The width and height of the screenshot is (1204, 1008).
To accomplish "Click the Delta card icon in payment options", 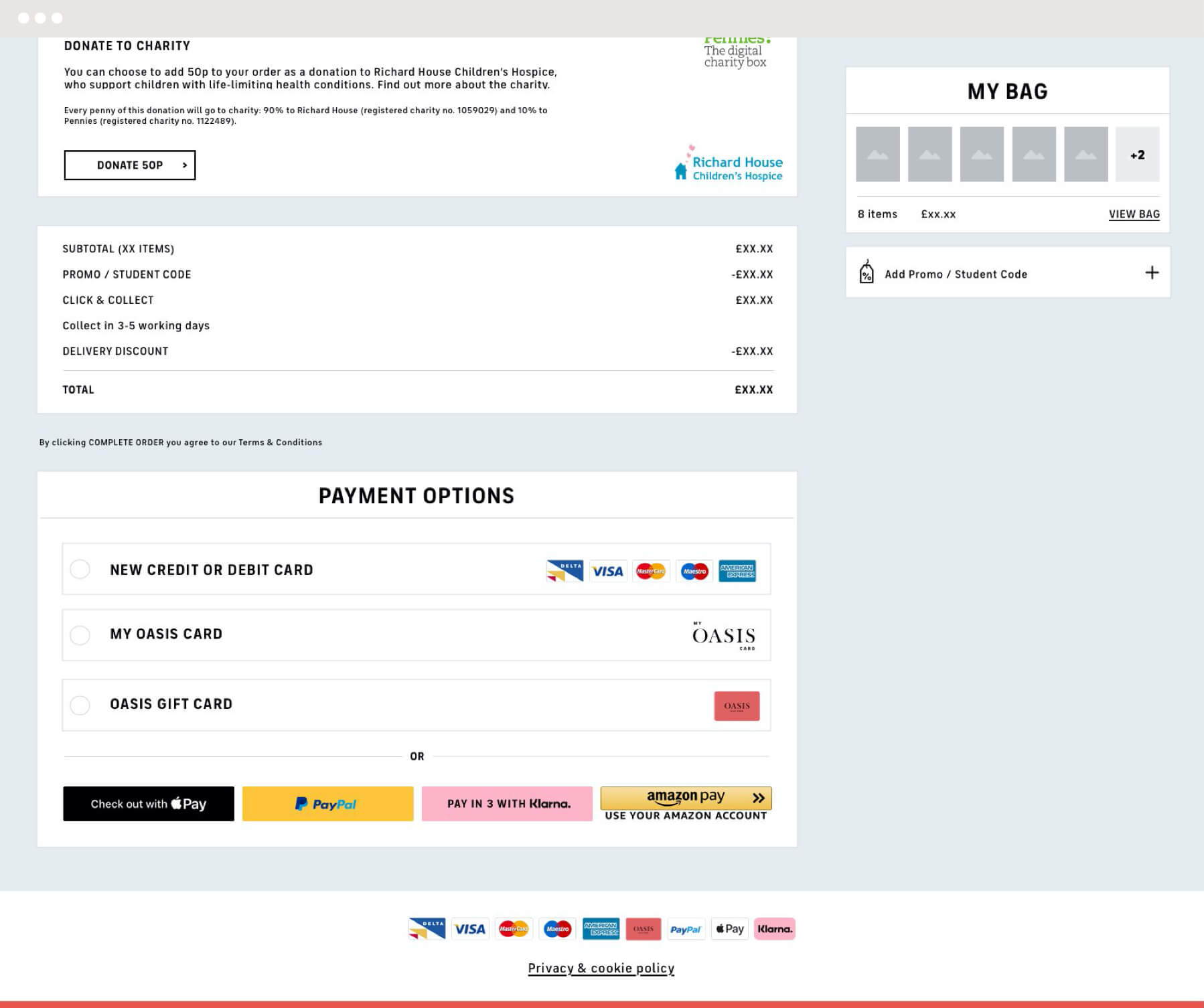I will pyautogui.click(x=565, y=571).
